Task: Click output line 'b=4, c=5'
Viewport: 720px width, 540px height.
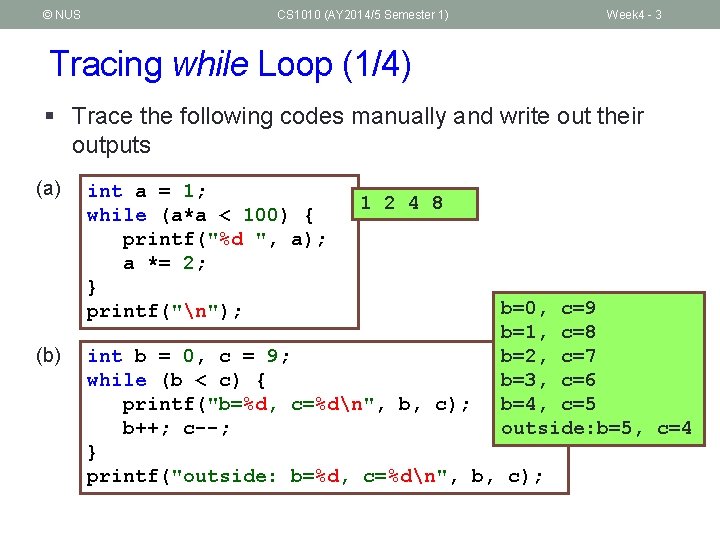Action: point(548,404)
